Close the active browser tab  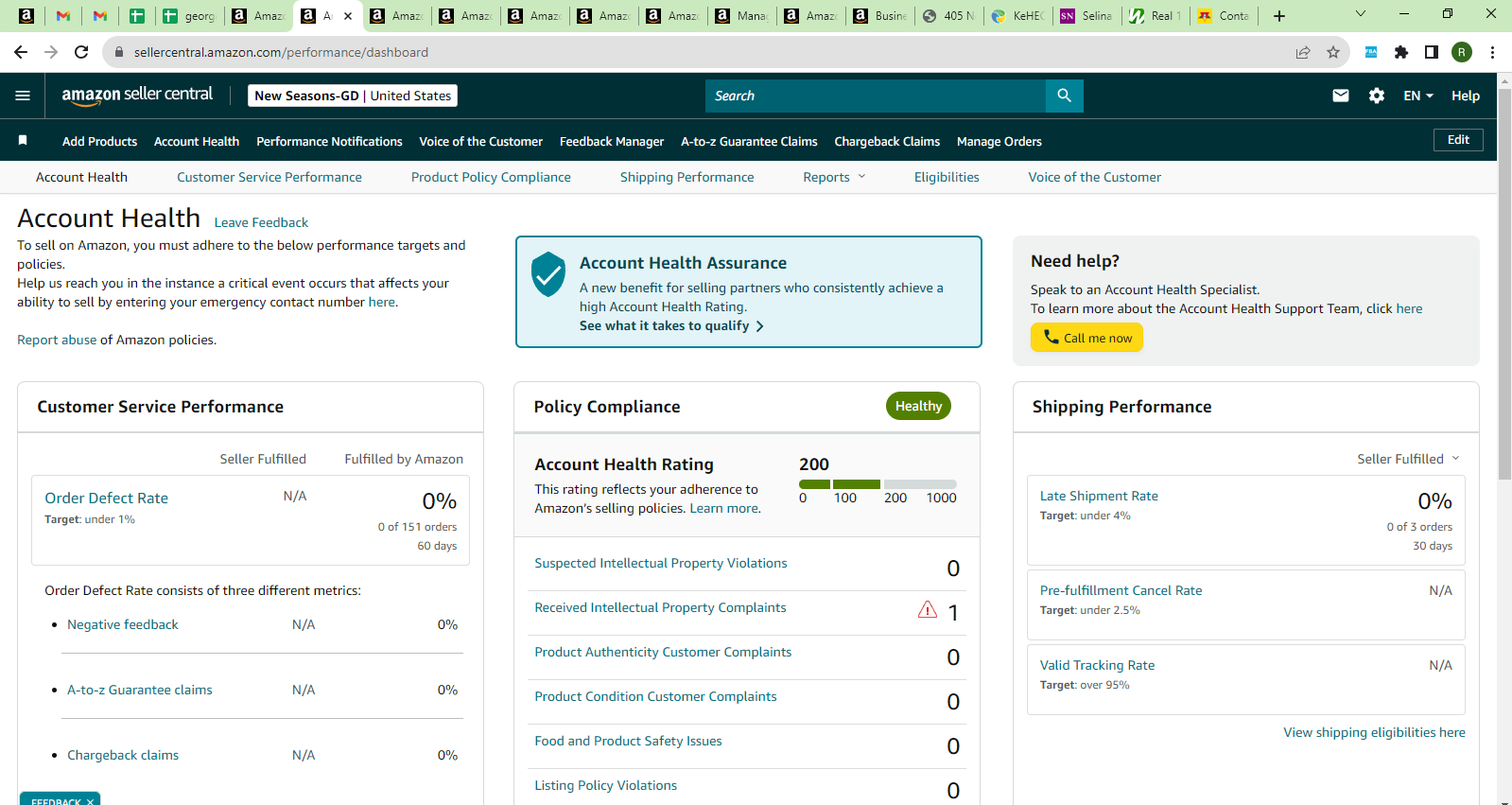pyautogui.click(x=348, y=15)
